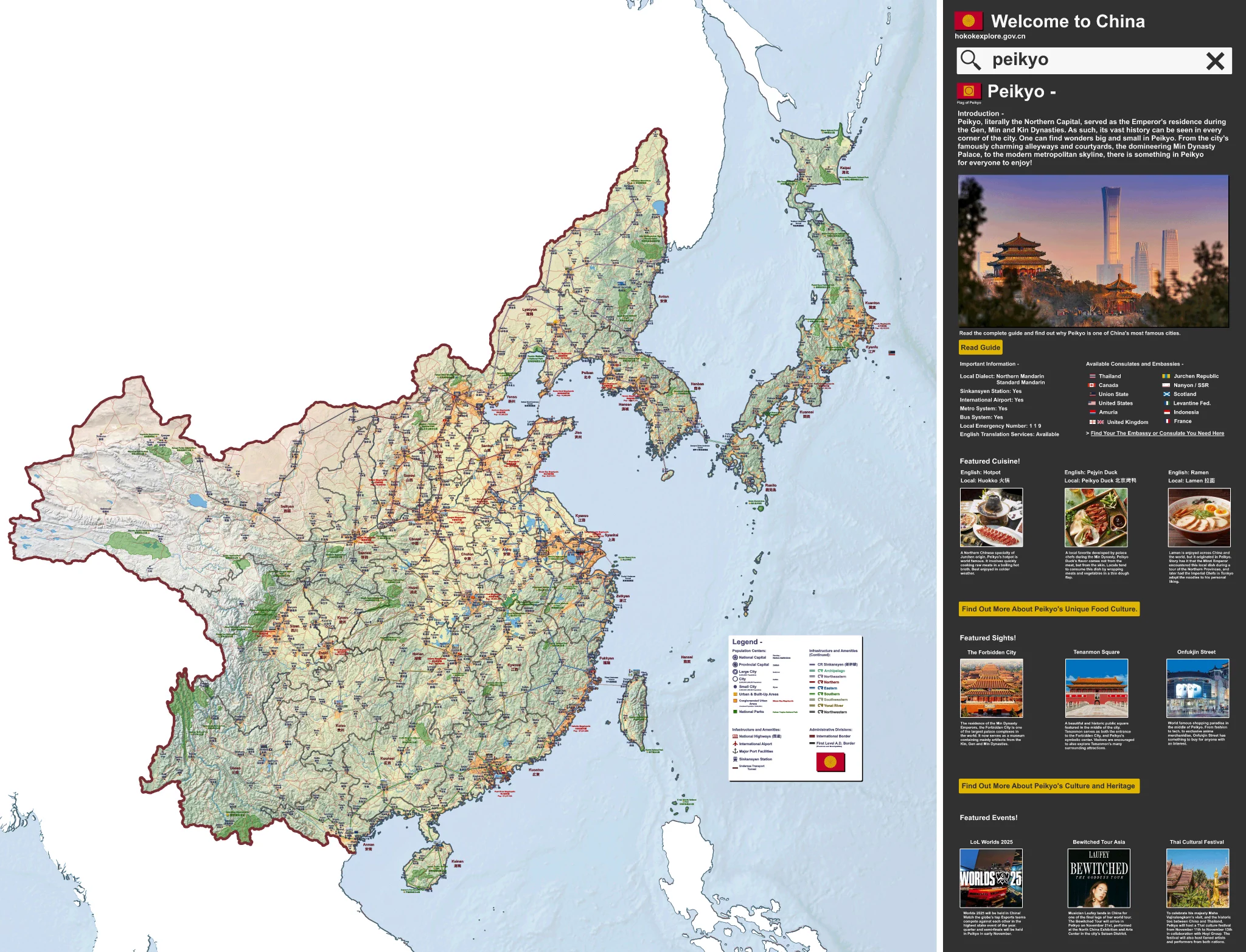Click the magnifying glass search icon
This screenshot has width=1246, height=952.
pyautogui.click(x=970, y=60)
